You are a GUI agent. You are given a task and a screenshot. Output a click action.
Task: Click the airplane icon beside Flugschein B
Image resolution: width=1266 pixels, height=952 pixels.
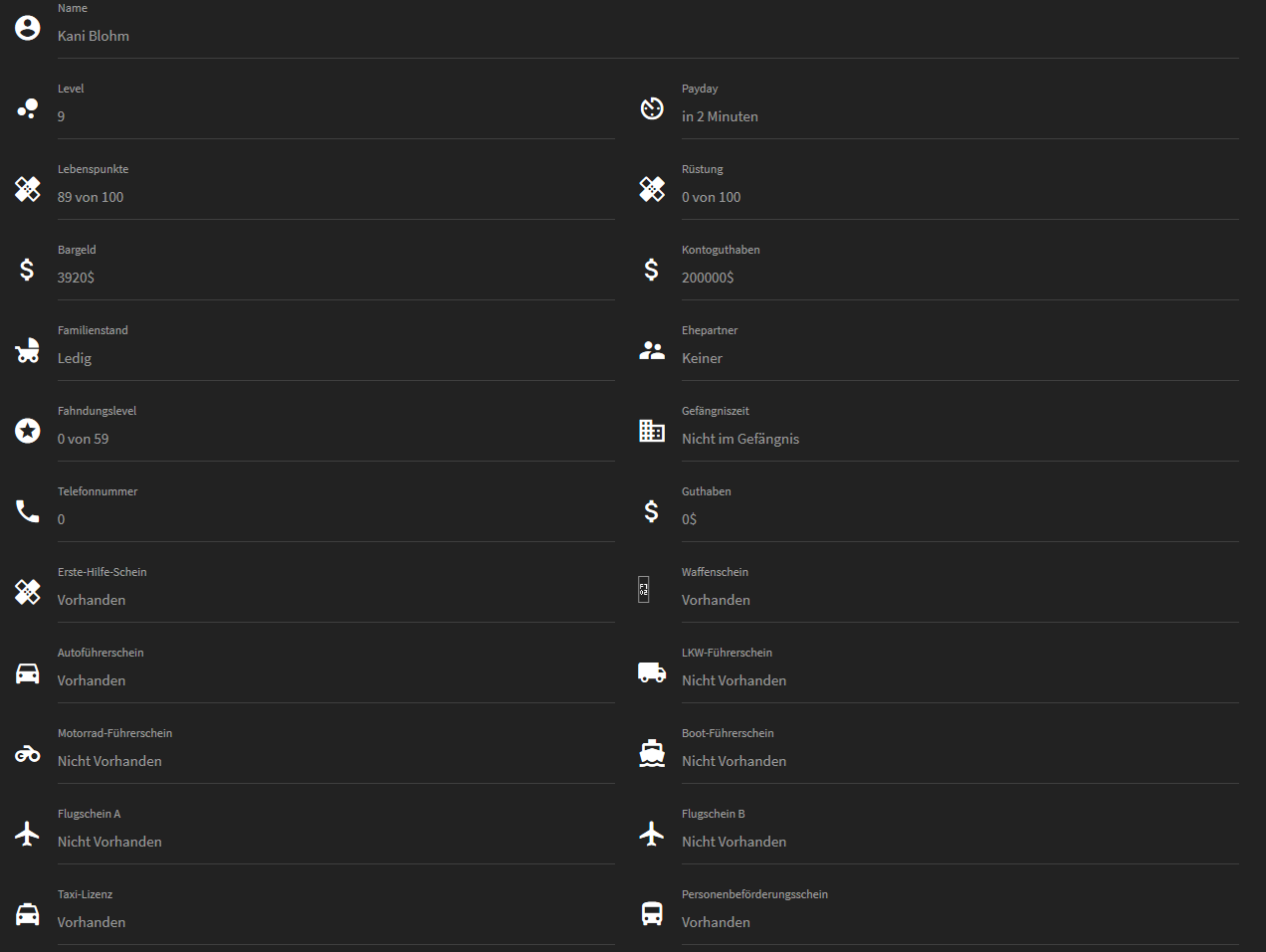(x=652, y=834)
